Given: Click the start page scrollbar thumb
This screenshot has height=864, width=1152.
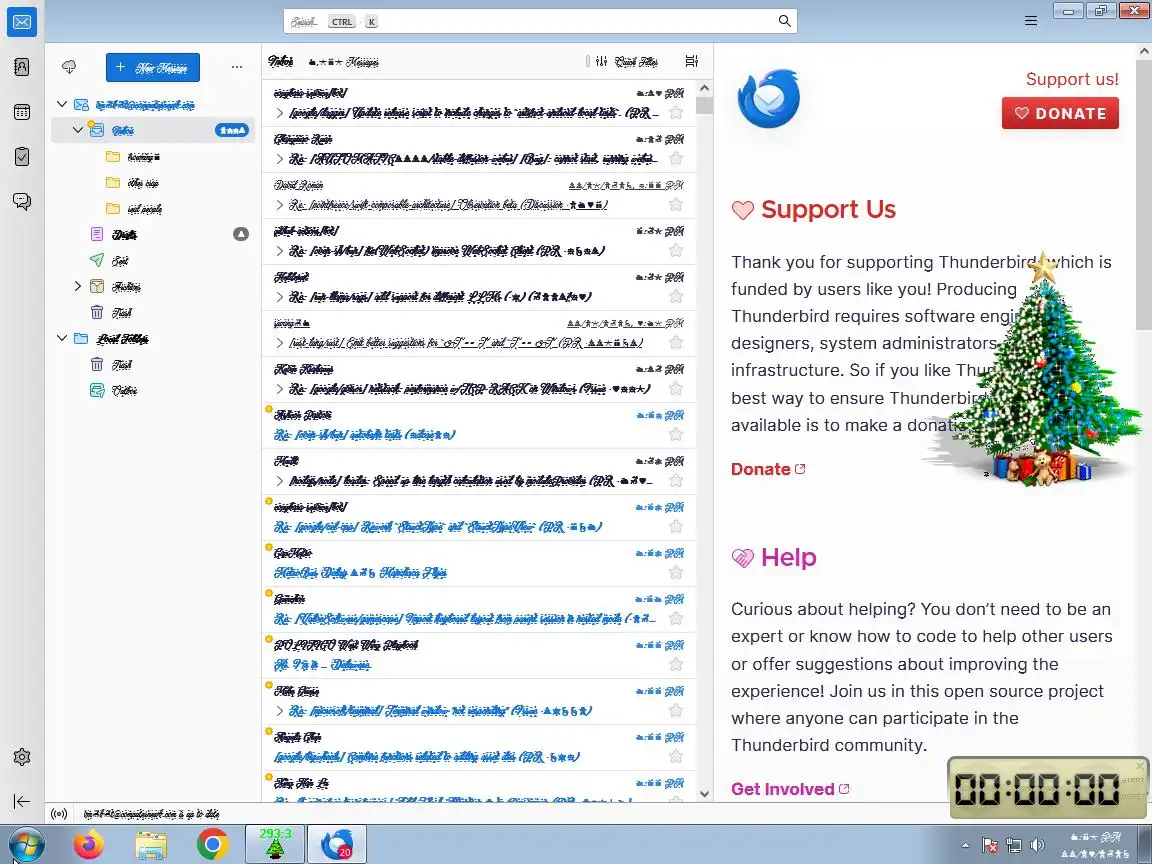Looking at the screenshot, I should [x=1144, y=195].
